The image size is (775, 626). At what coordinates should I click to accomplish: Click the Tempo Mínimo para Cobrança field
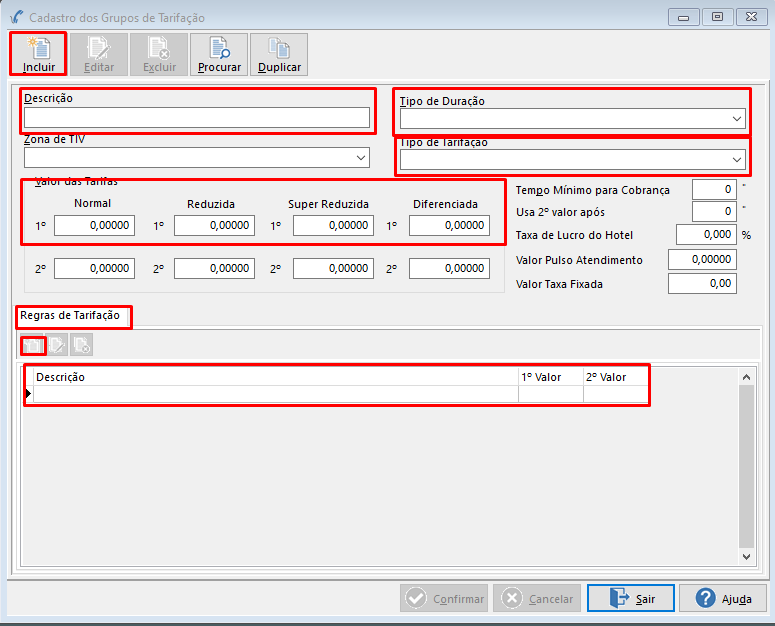(714, 190)
